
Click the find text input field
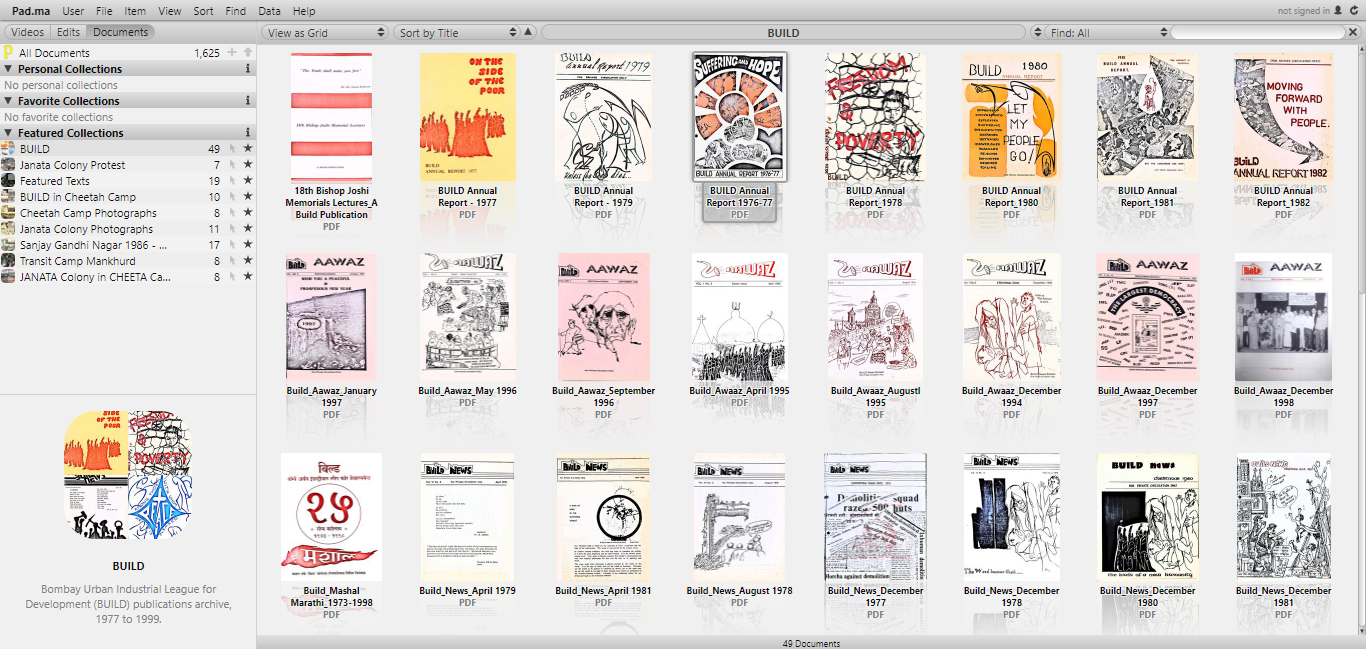click(1258, 33)
